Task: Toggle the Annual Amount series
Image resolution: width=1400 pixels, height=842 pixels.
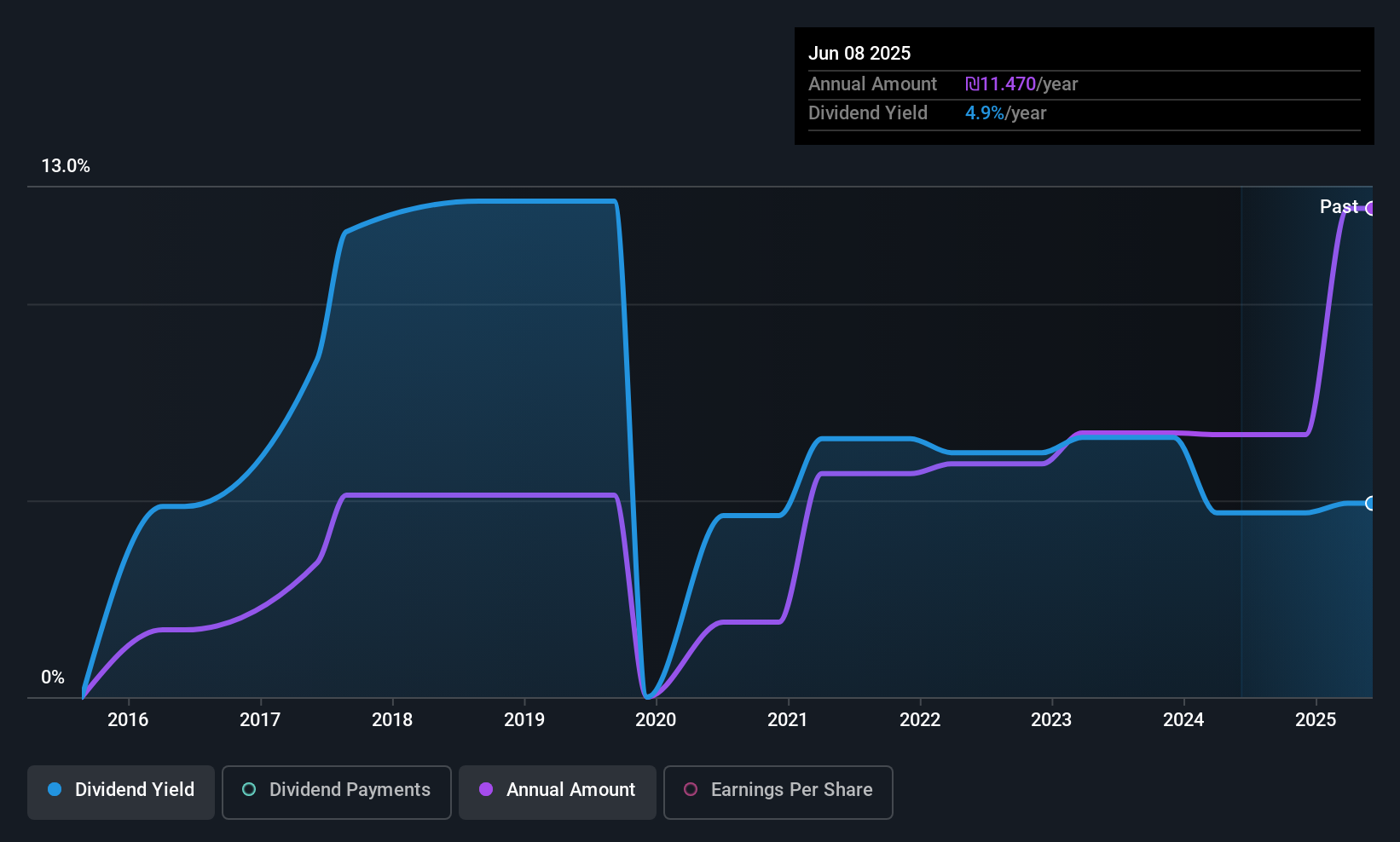Action: 558,793
